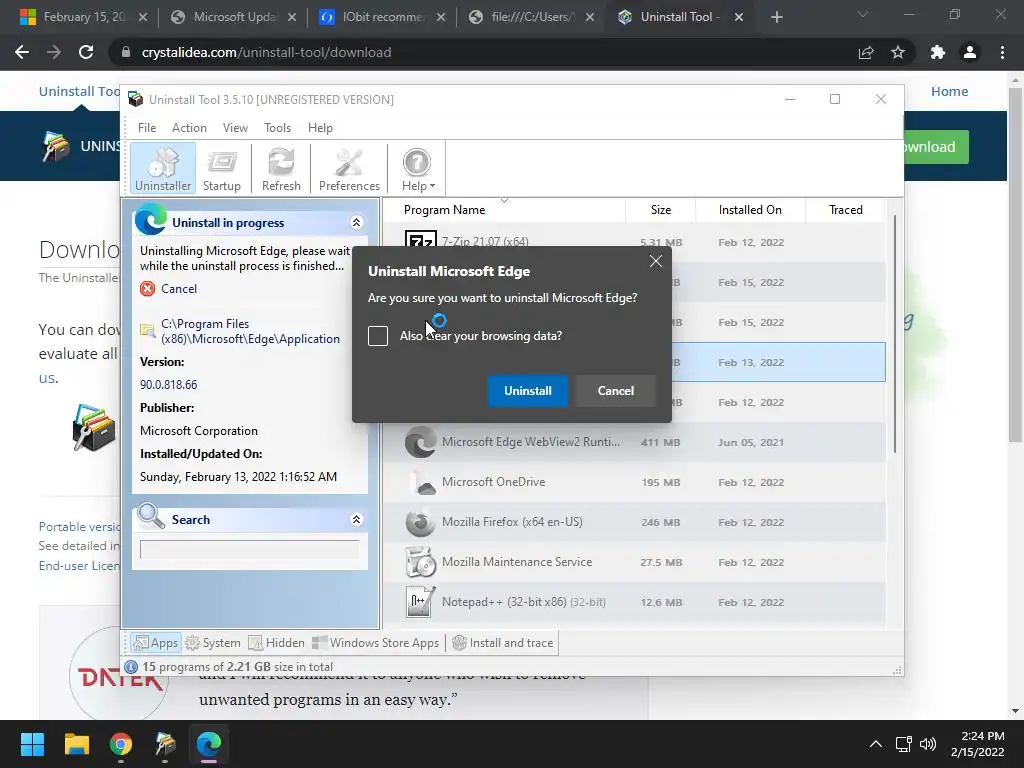Screen dimensions: 1024x768
Task: Open the install path folder link
Action: pos(250,331)
